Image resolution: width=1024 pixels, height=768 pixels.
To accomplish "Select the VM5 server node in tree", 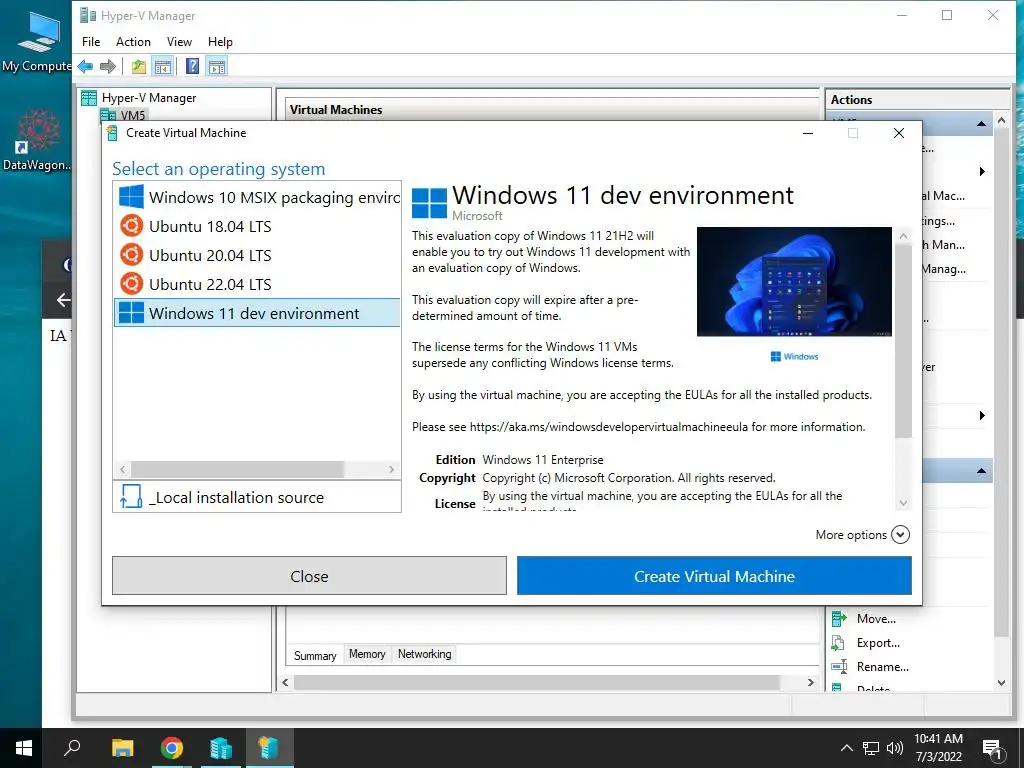I will tap(133, 116).
